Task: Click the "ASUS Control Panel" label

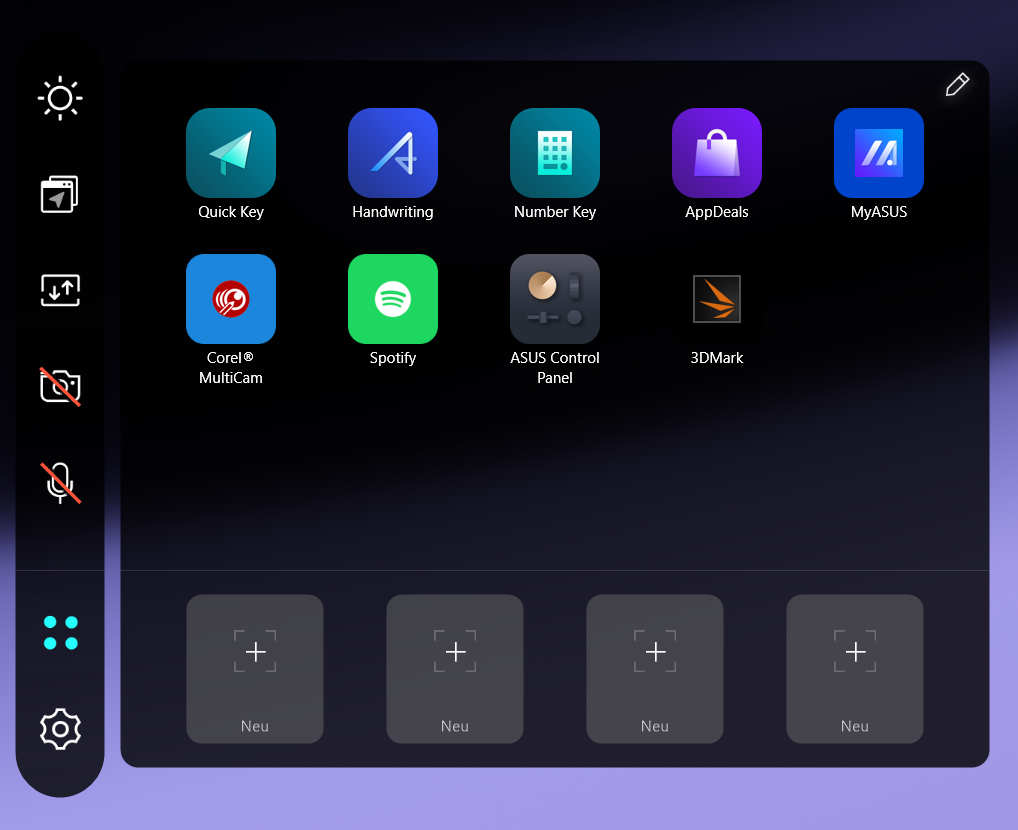Action: click(554, 368)
